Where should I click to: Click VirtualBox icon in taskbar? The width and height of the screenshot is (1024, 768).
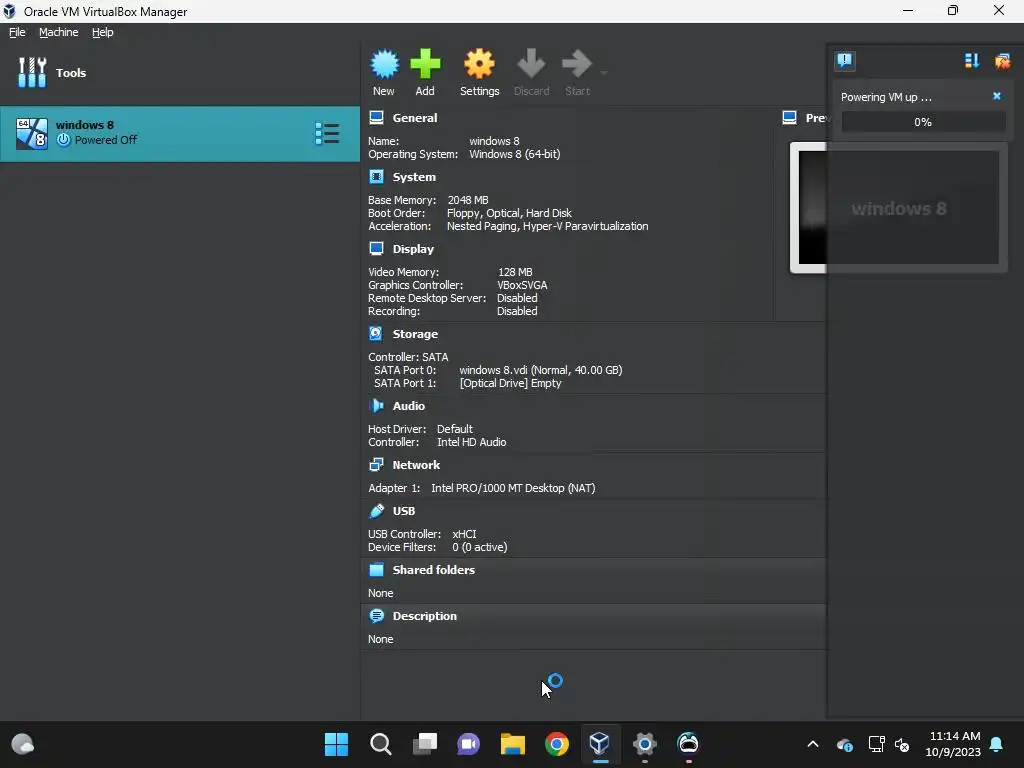coord(600,744)
